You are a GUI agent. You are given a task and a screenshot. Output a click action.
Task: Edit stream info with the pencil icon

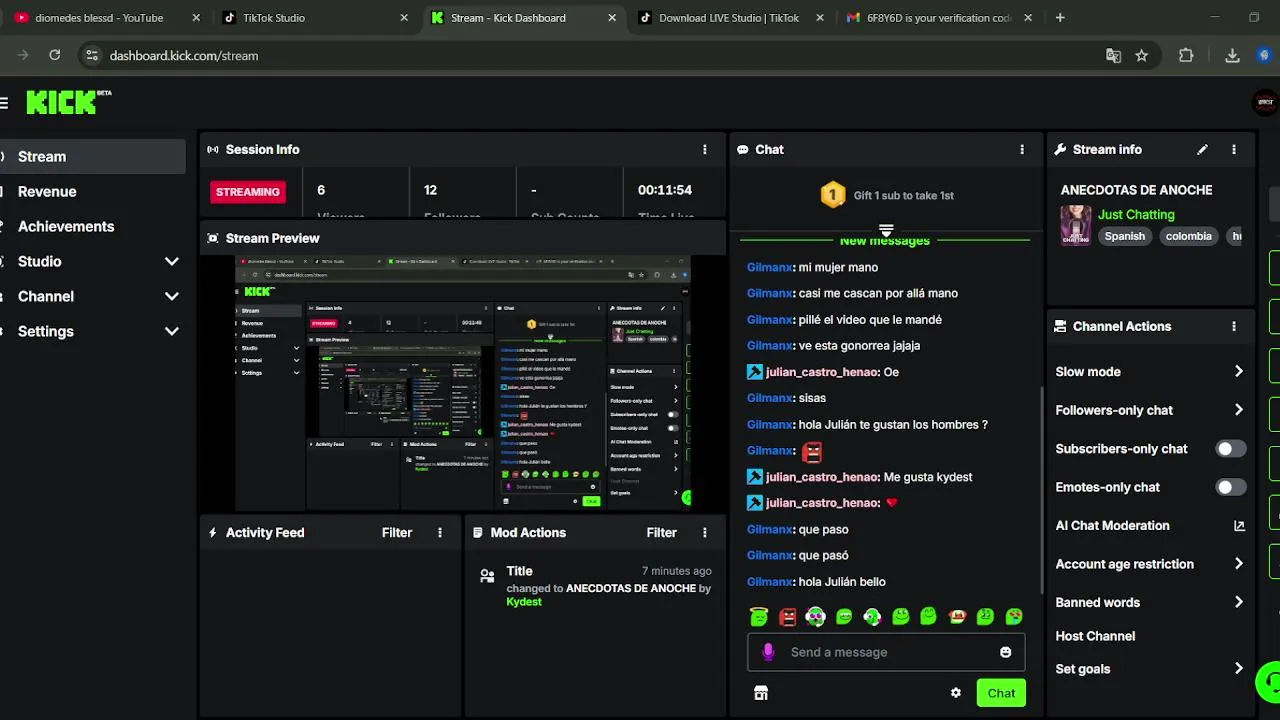1202,150
